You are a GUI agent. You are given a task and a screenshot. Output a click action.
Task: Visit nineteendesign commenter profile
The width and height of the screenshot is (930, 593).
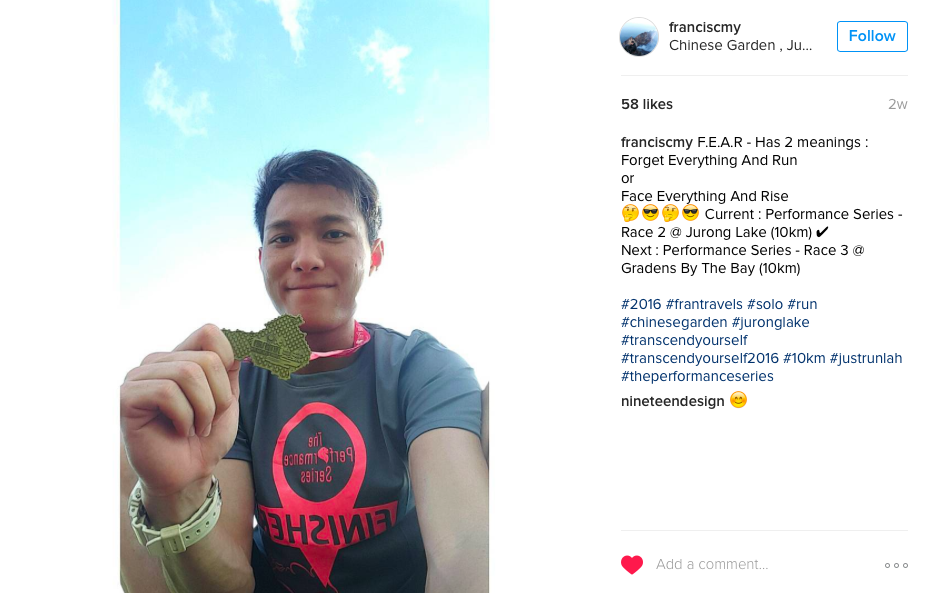click(x=673, y=401)
